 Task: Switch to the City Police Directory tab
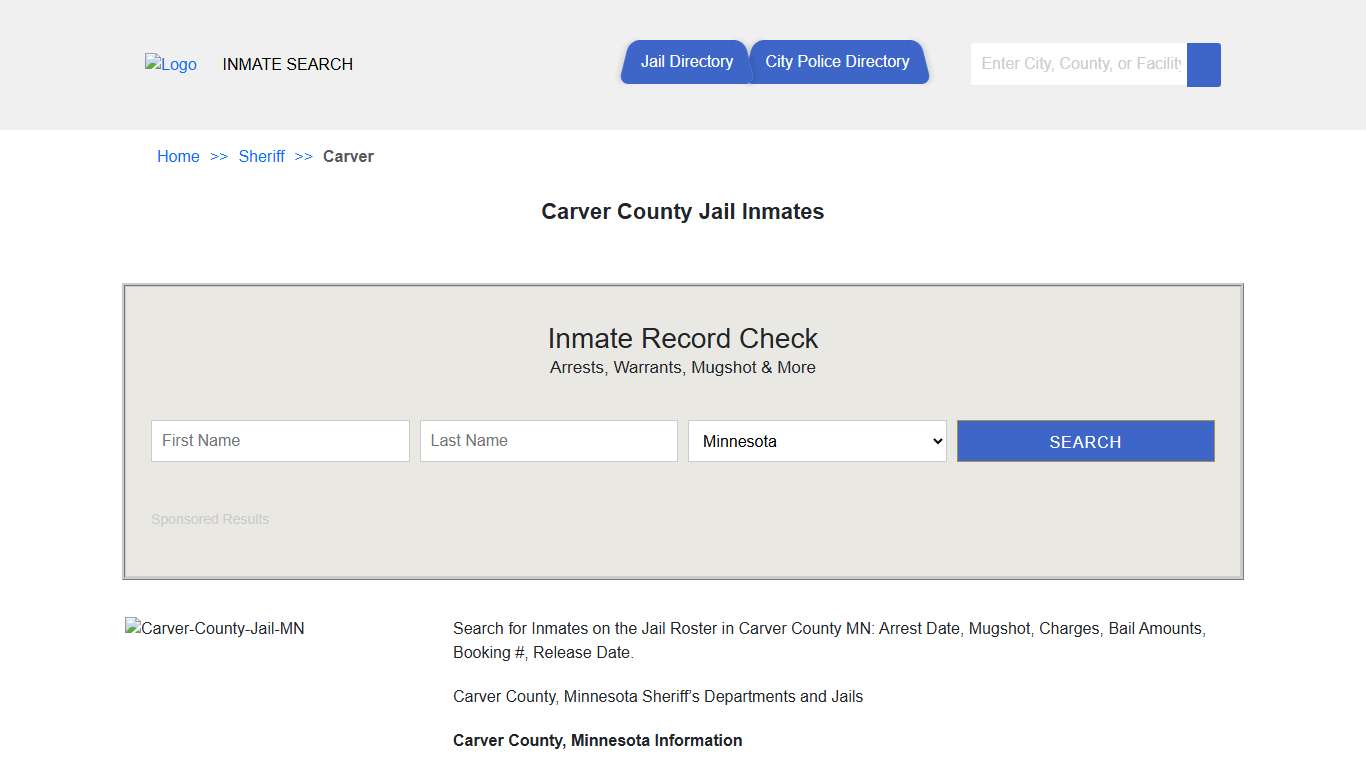(838, 61)
